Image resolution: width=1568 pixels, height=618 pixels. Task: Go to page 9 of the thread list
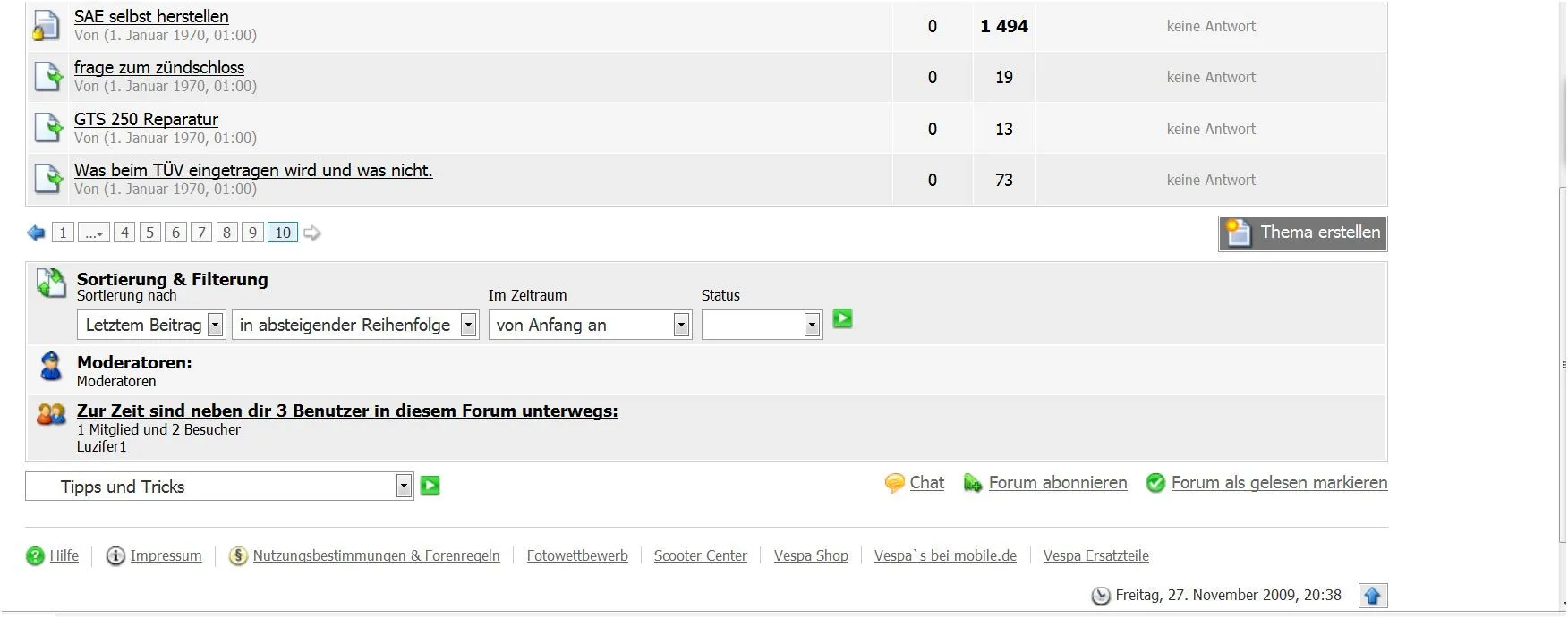point(253,233)
